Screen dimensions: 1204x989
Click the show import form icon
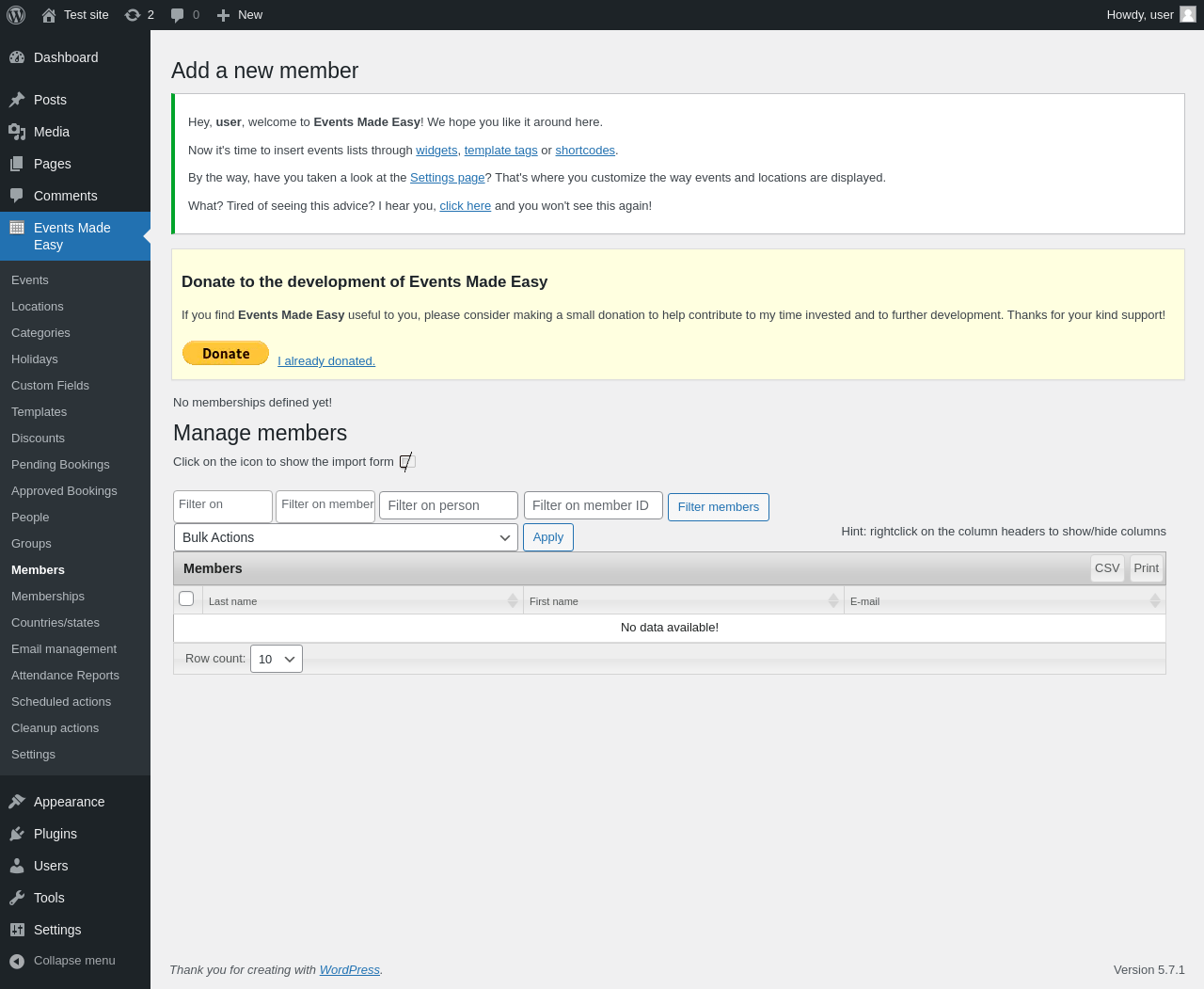pyautogui.click(x=406, y=461)
